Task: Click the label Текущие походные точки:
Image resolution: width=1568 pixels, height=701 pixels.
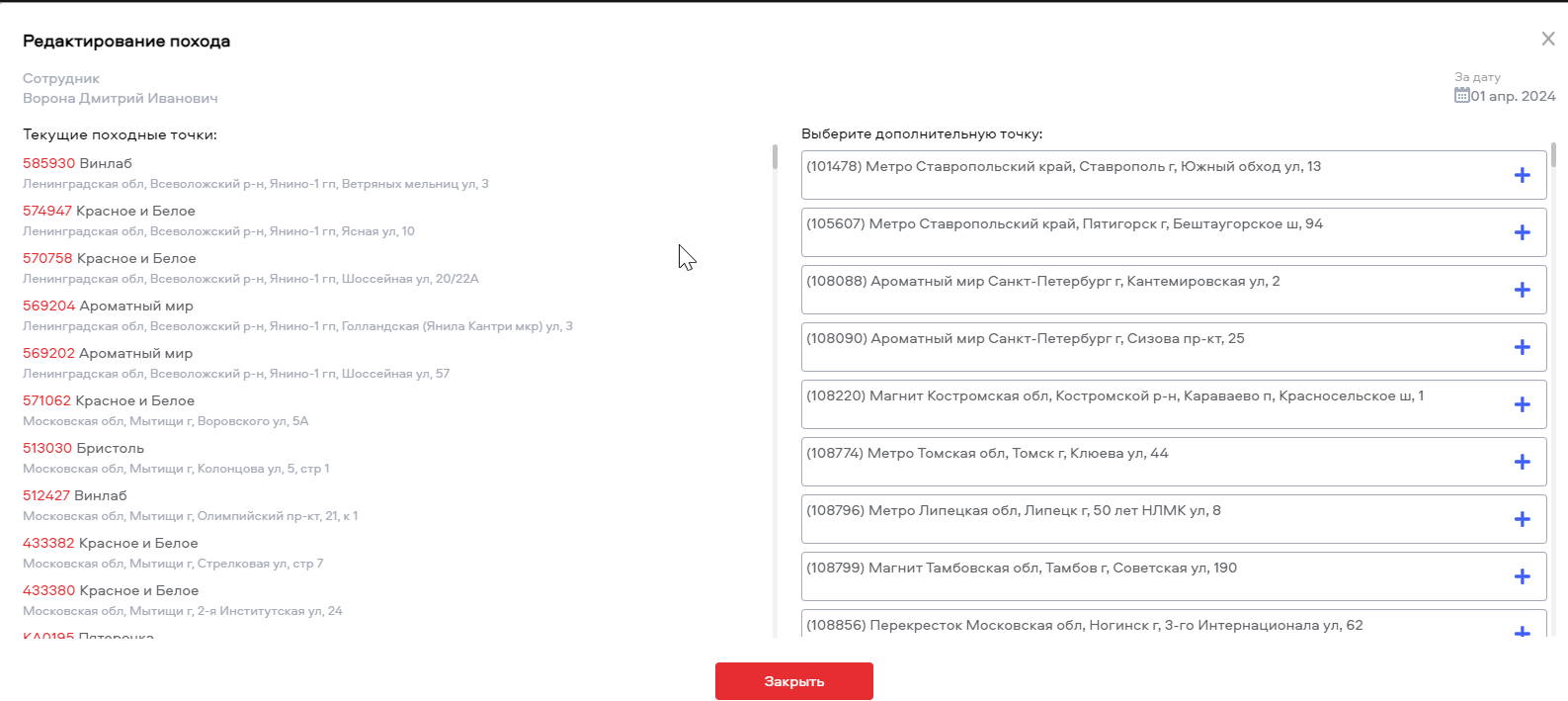Action: coord(120,134)
